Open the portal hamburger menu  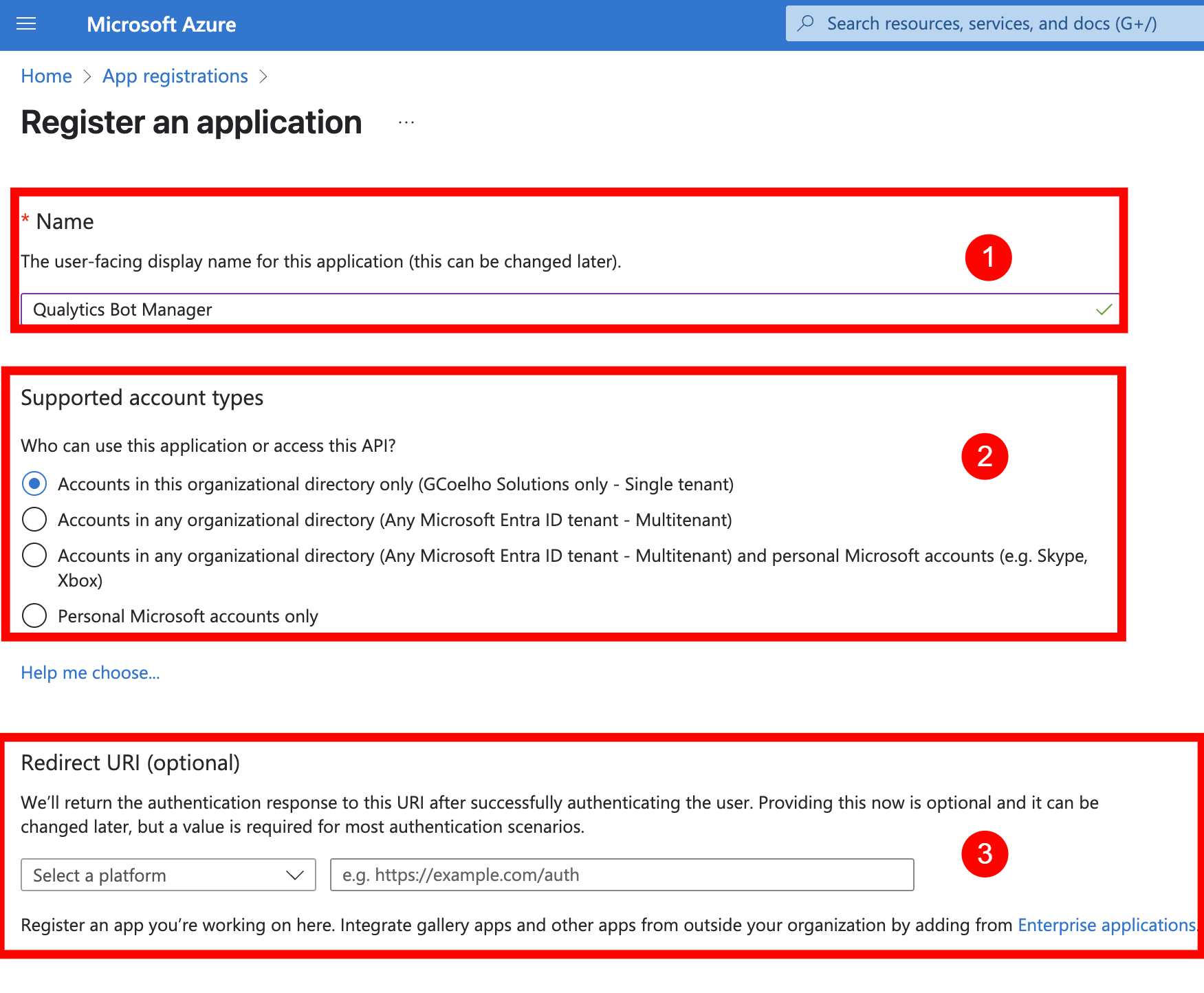pos(25,23)
